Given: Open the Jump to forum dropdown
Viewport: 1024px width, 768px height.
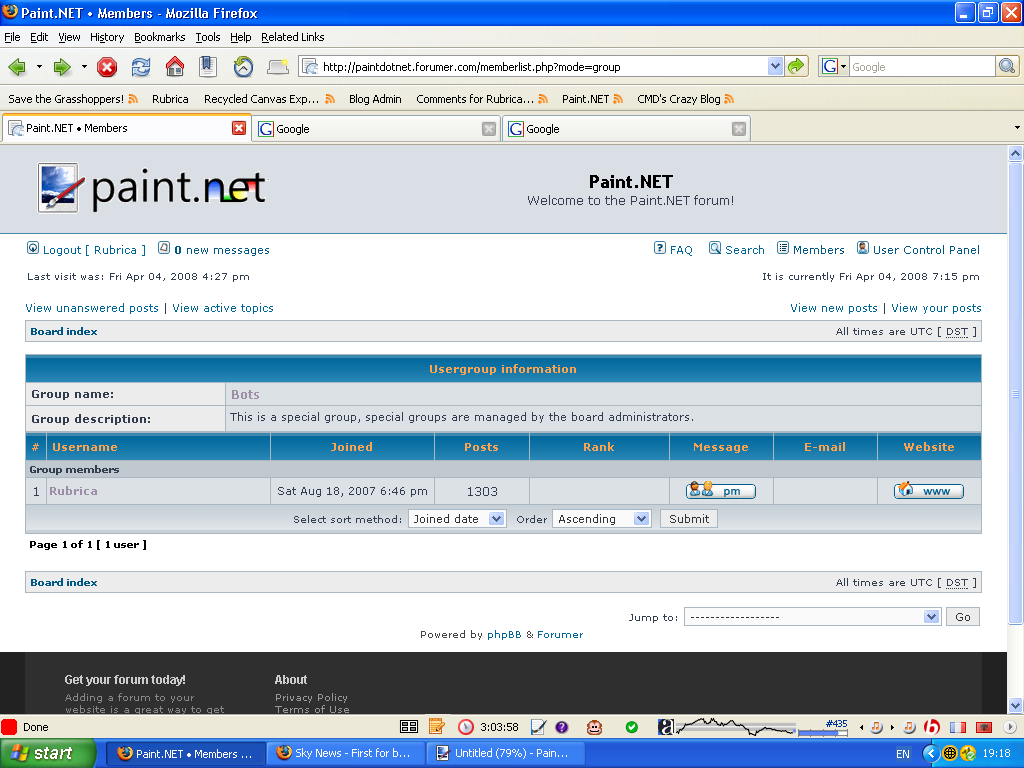Looking at the screenshot, I should pyautogui.click(x=931, y=616).
